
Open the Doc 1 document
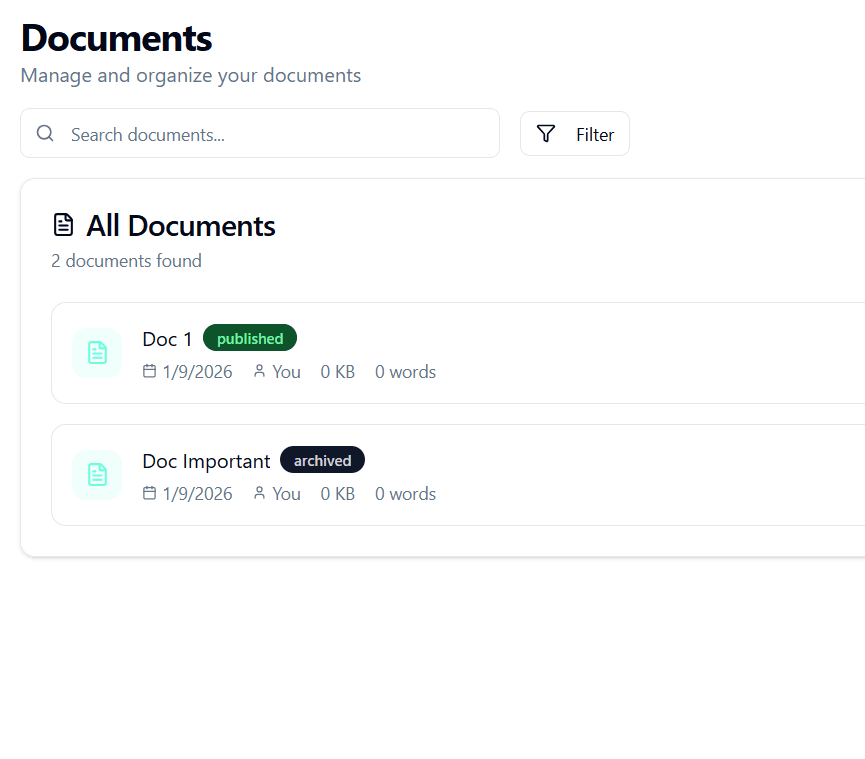click(x=166, y=339)
